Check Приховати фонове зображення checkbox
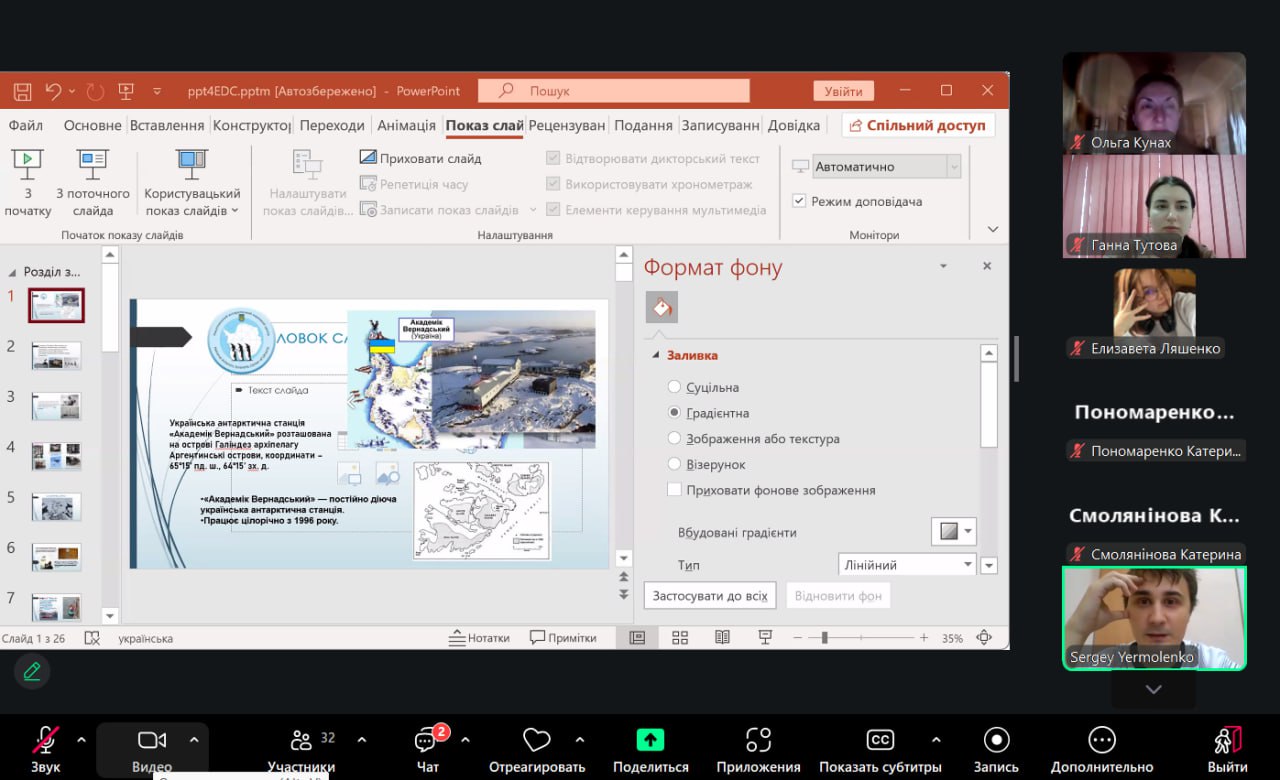The height and width of the screenshot is (780, 1280). (674, 490)
